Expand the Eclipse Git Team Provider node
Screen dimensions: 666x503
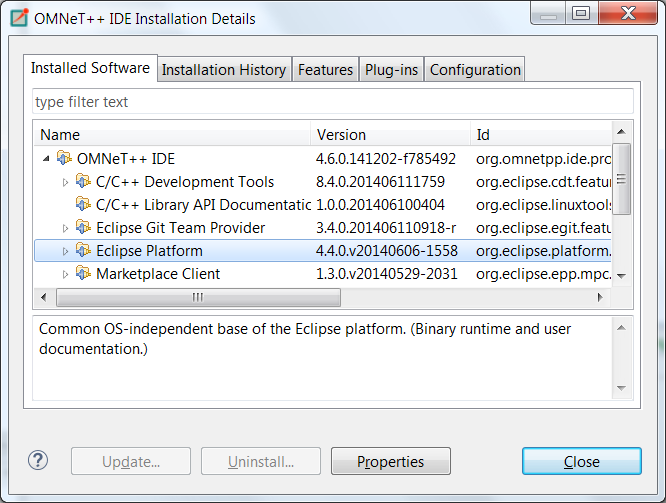65,228
